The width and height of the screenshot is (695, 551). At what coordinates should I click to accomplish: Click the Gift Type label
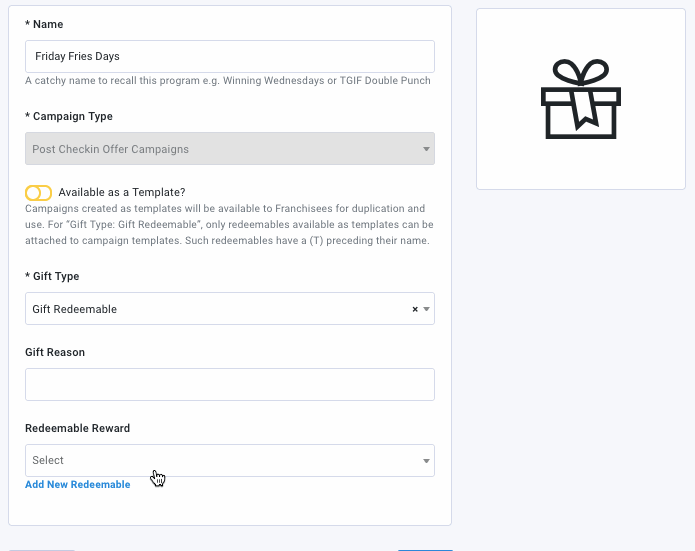[52, 276]
